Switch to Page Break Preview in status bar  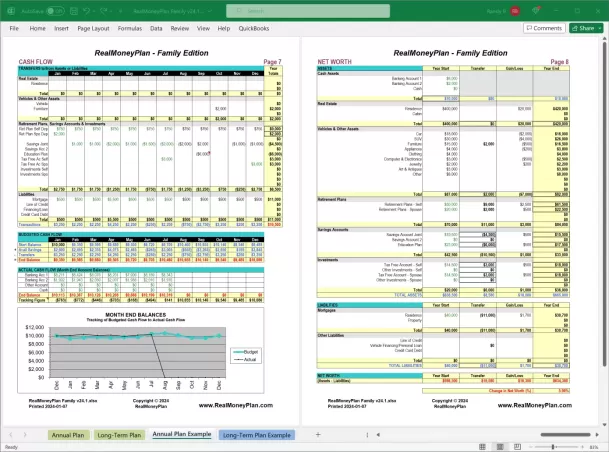(x=517, y=447)
